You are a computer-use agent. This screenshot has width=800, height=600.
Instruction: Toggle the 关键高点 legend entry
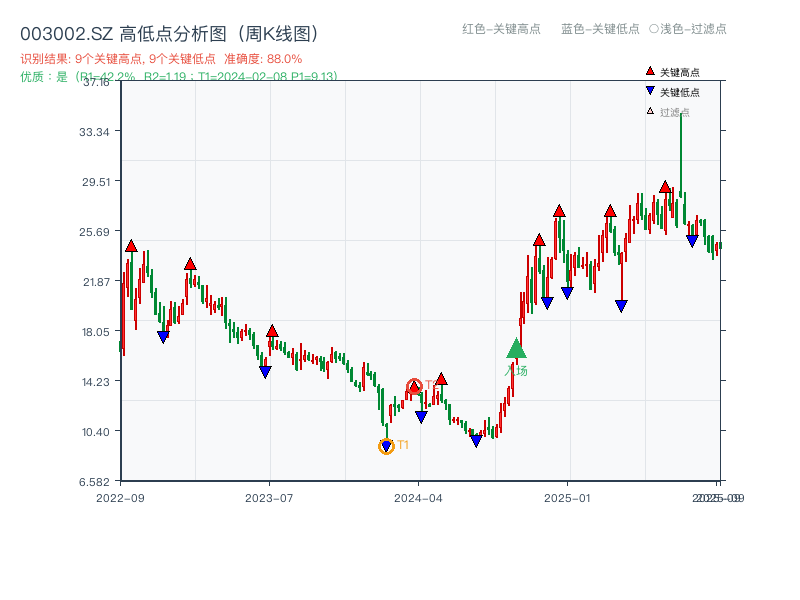[x=681, y=71]
